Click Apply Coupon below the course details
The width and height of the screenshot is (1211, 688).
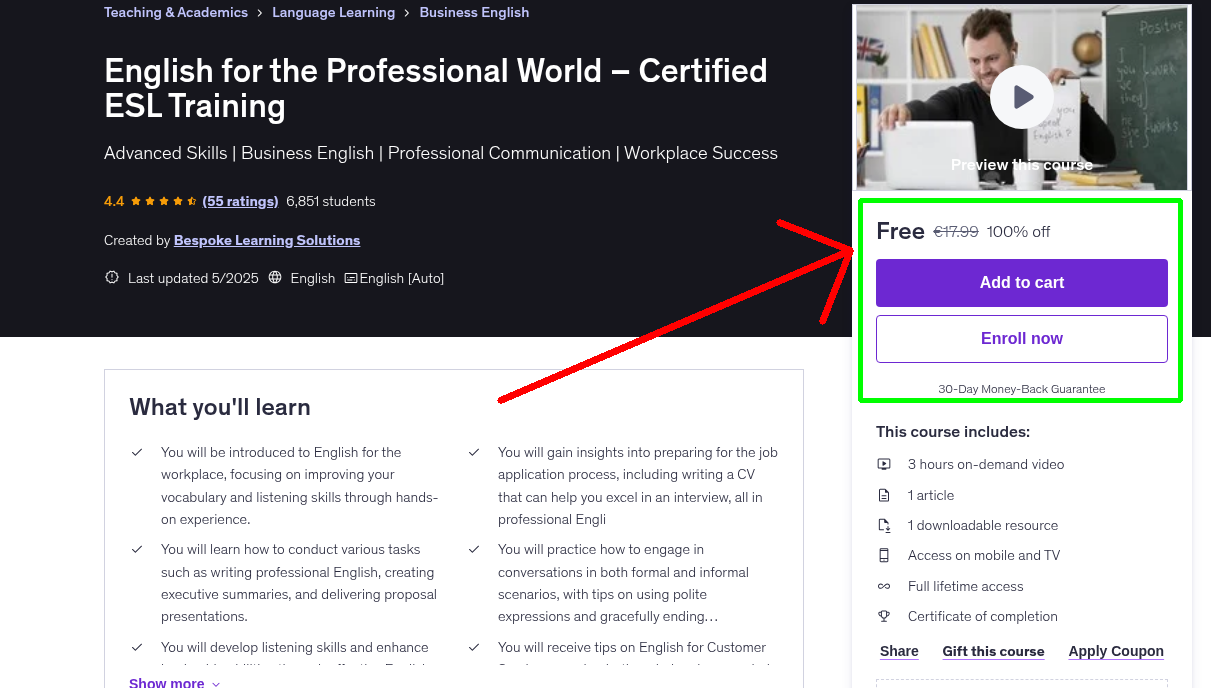[x=1116, y=651]
